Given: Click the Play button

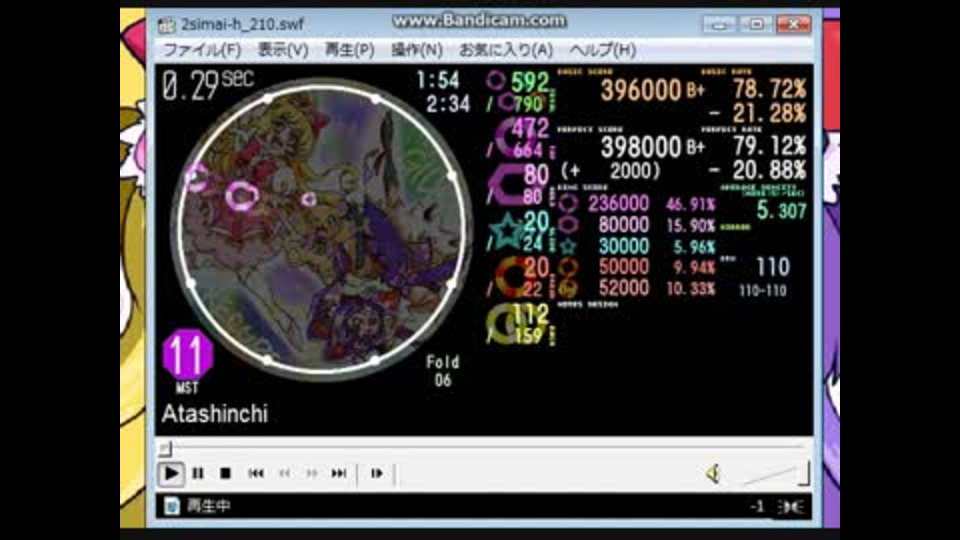Looking at the screenshot, I should point(171,473).
